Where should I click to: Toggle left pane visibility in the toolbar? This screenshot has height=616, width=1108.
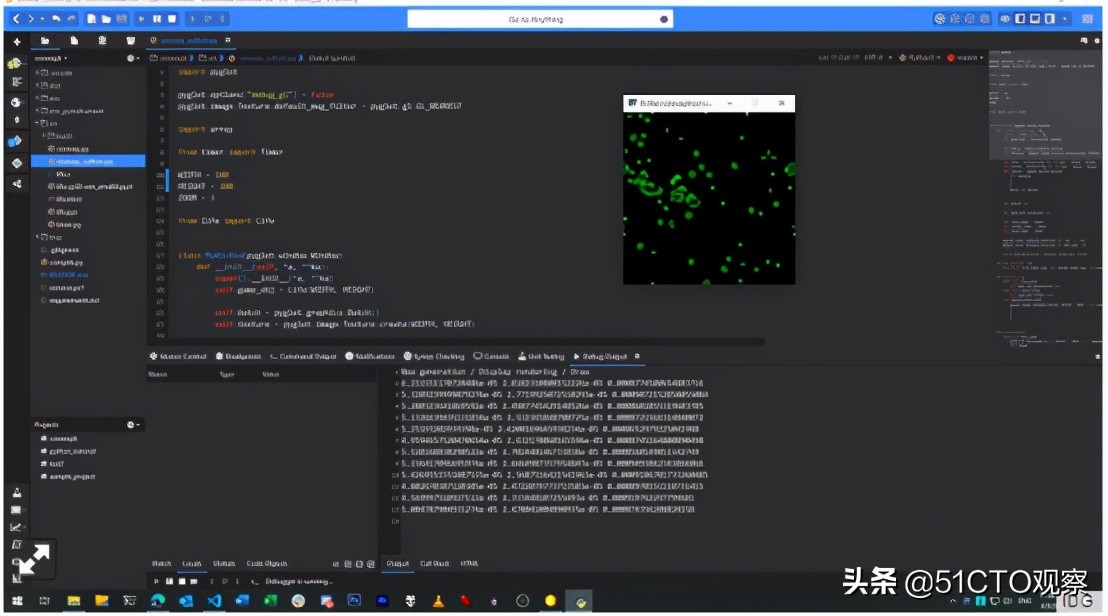pyautogui.click(x=1020, y=19)
